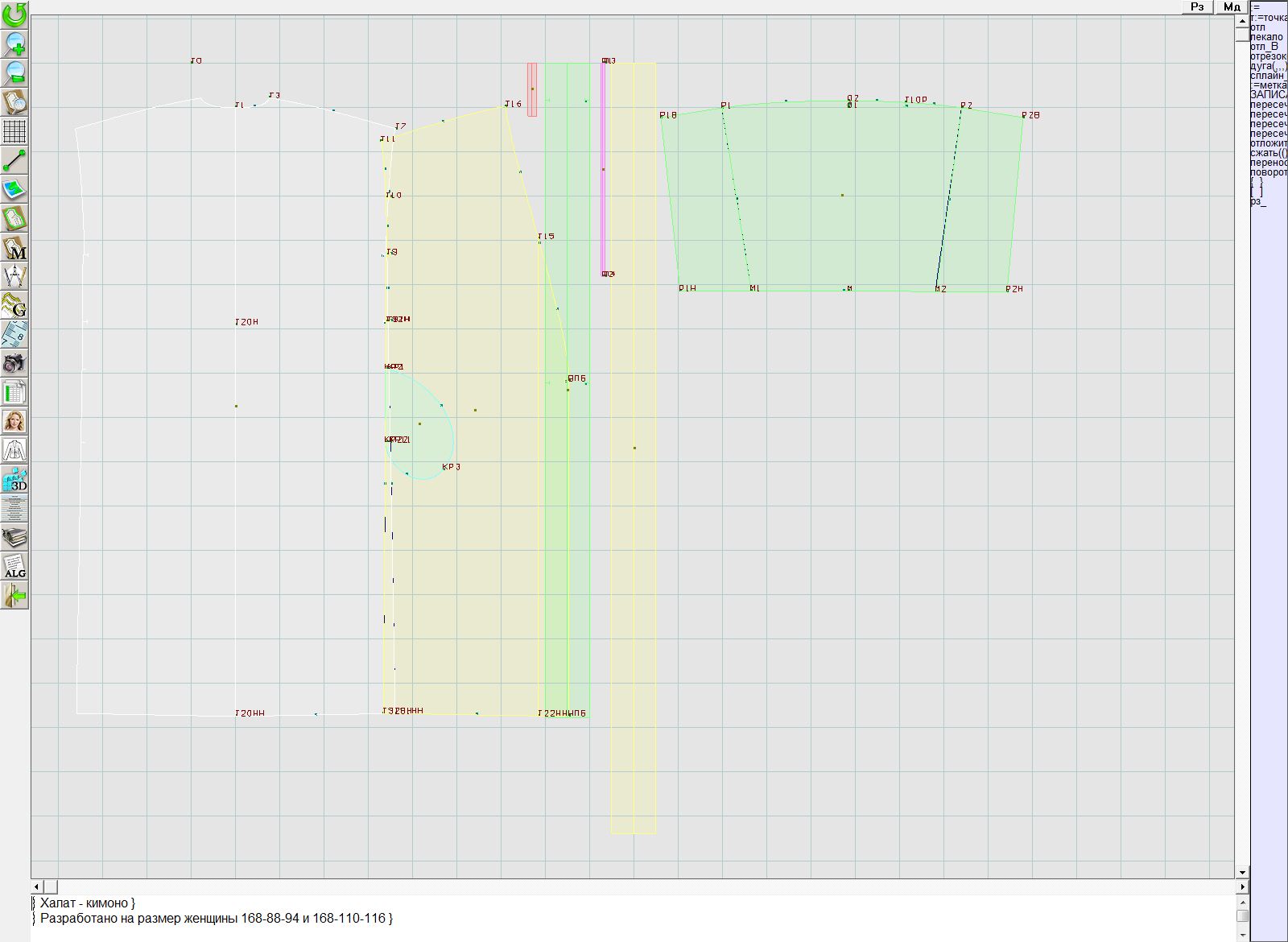Select the line segment measuring tool

pos(14,161)
